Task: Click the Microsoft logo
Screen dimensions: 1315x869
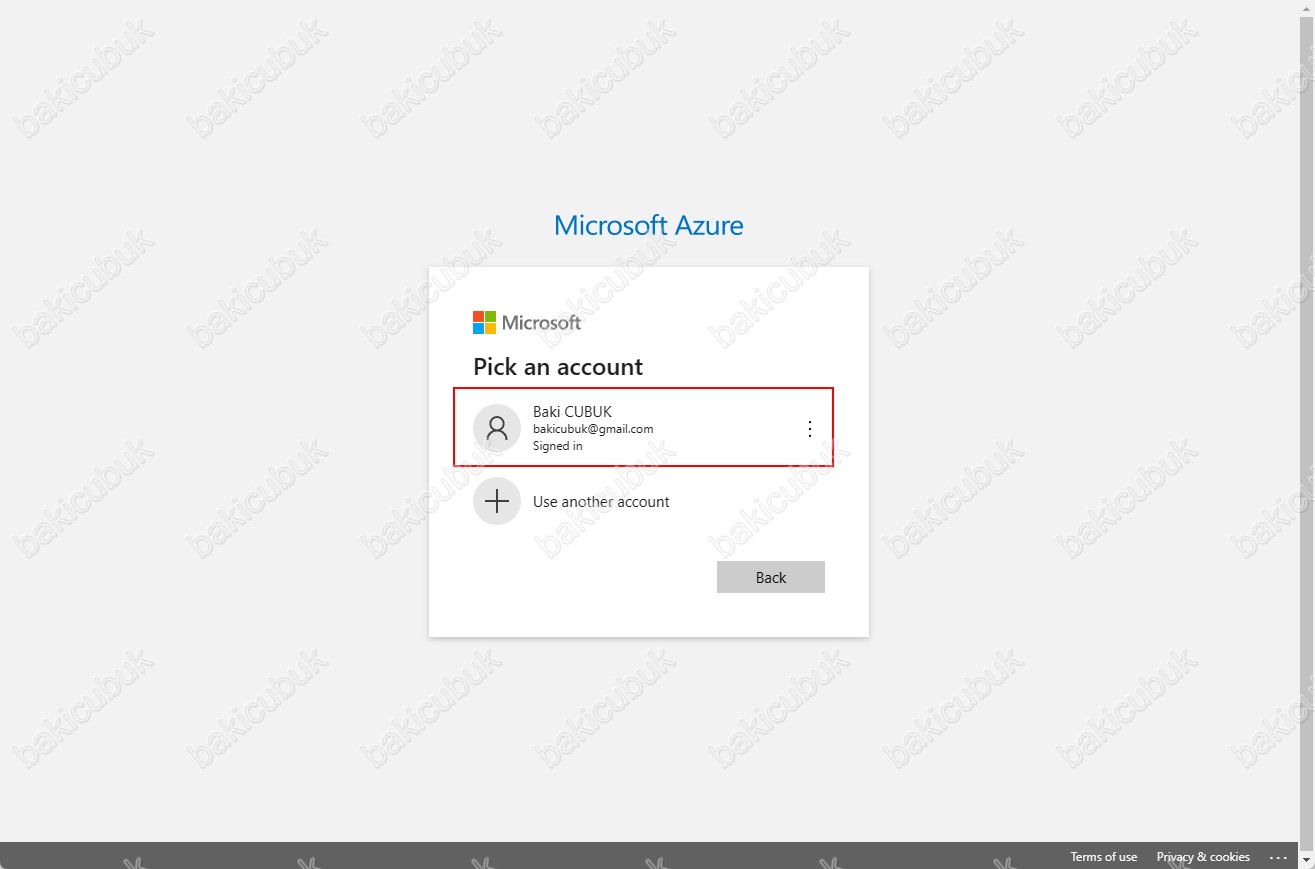Action: 527,322
